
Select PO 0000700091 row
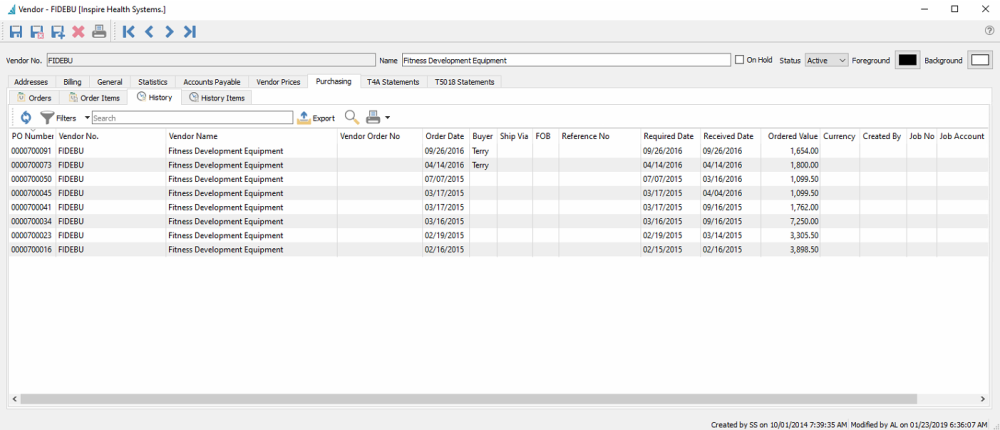pos(500,151)
